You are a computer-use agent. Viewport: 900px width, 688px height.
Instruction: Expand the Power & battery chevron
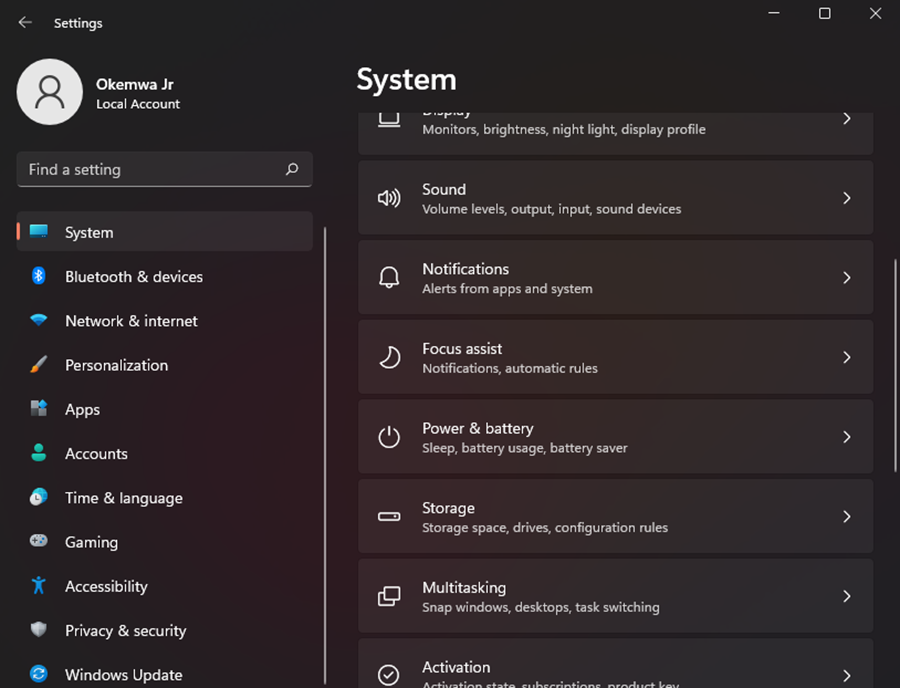tap(846, 436)
